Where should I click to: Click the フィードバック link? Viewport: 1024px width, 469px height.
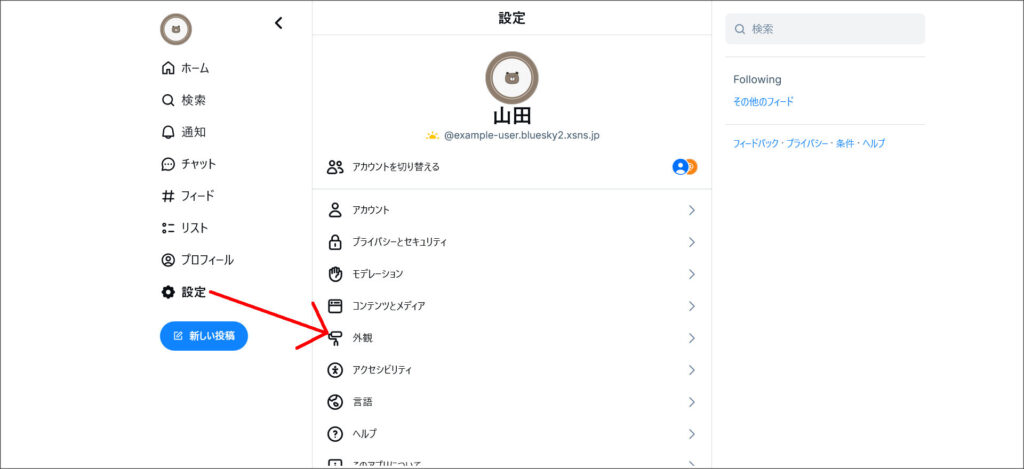coord(758,144)
